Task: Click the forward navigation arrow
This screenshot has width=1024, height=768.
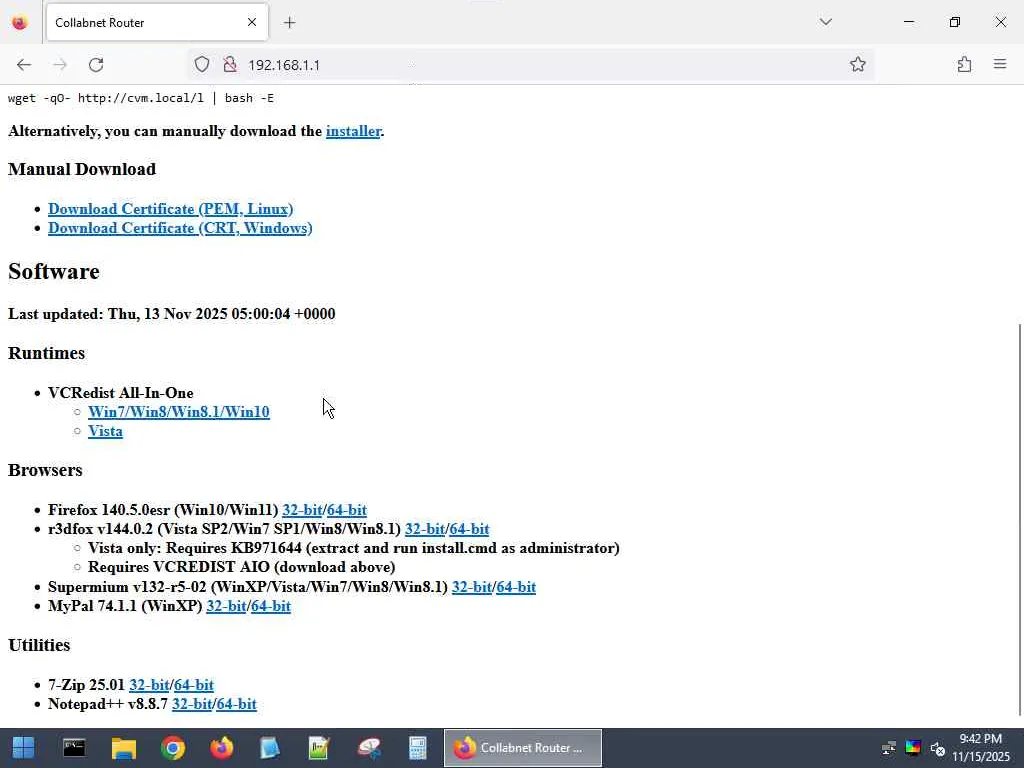Action: pos(60,65)
